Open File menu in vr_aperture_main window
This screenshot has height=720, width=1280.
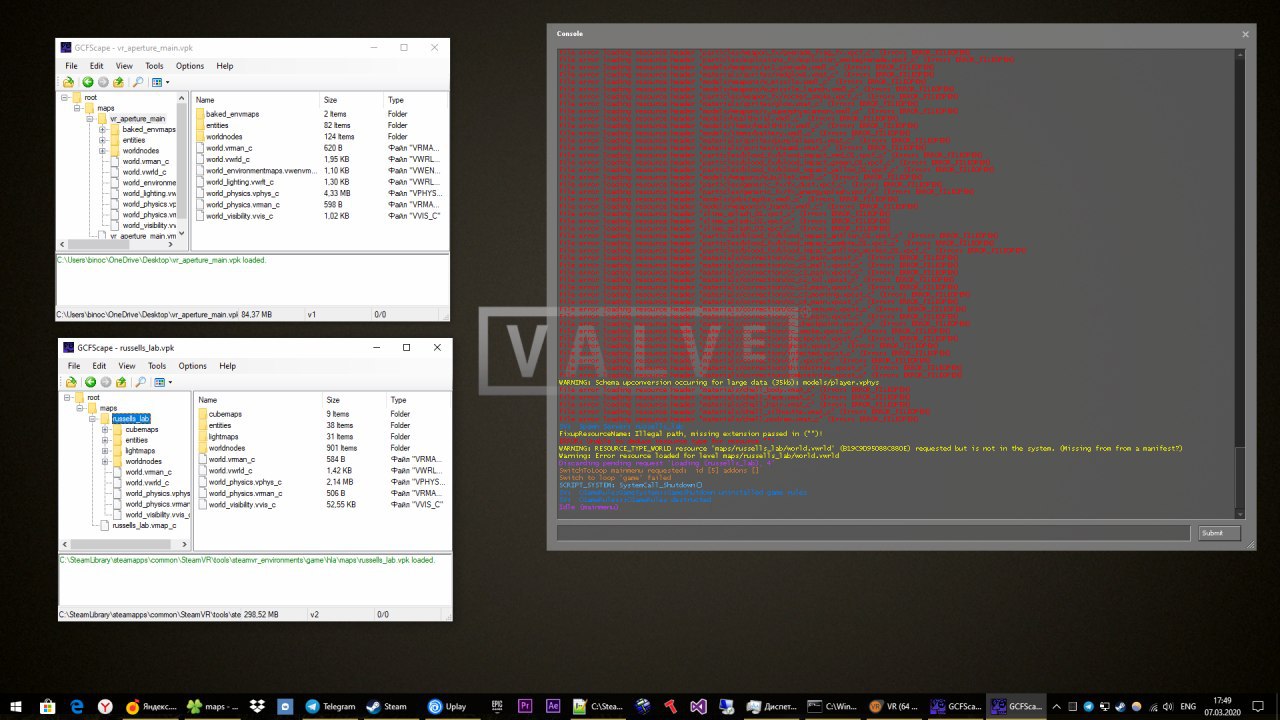click(x=72, y=66)
